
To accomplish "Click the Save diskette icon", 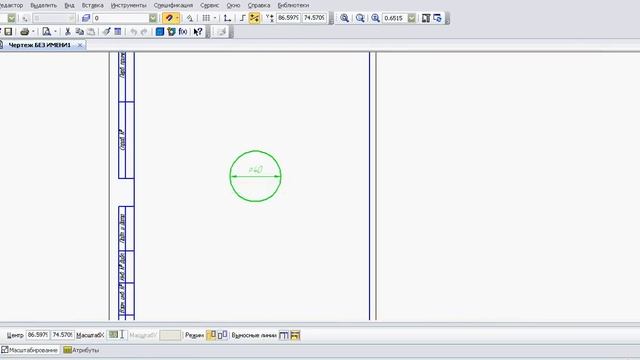I will click(x=8, y=31).
